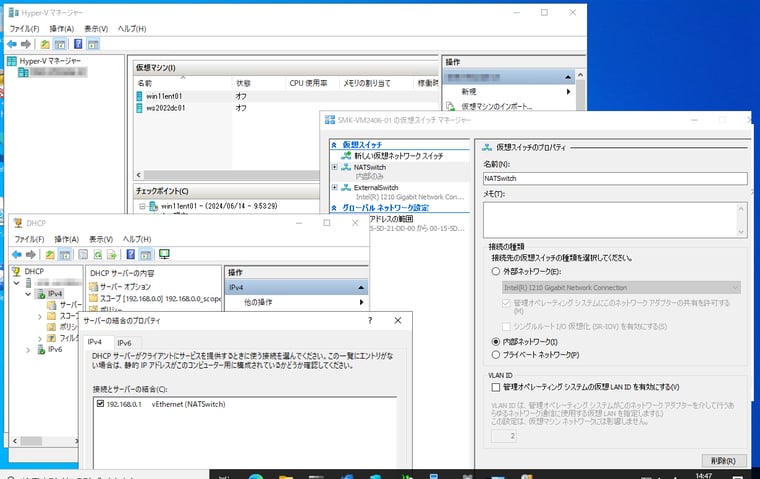Open 他の操作 submenu in DHCP actions
760x479 pixels.
pyautogui.click(x=296, y=302)
